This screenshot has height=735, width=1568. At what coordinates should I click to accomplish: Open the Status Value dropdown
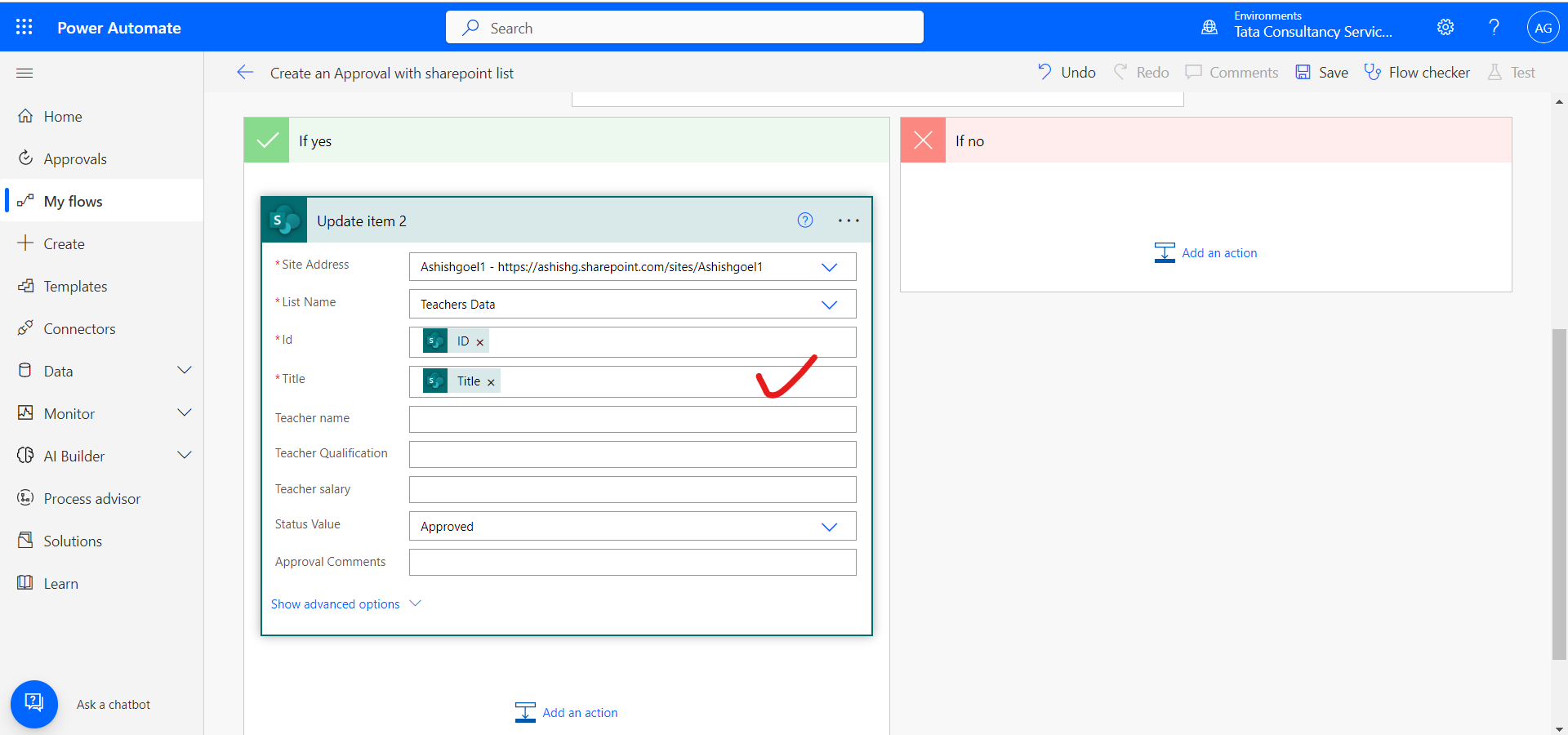[x=830, y=526]
